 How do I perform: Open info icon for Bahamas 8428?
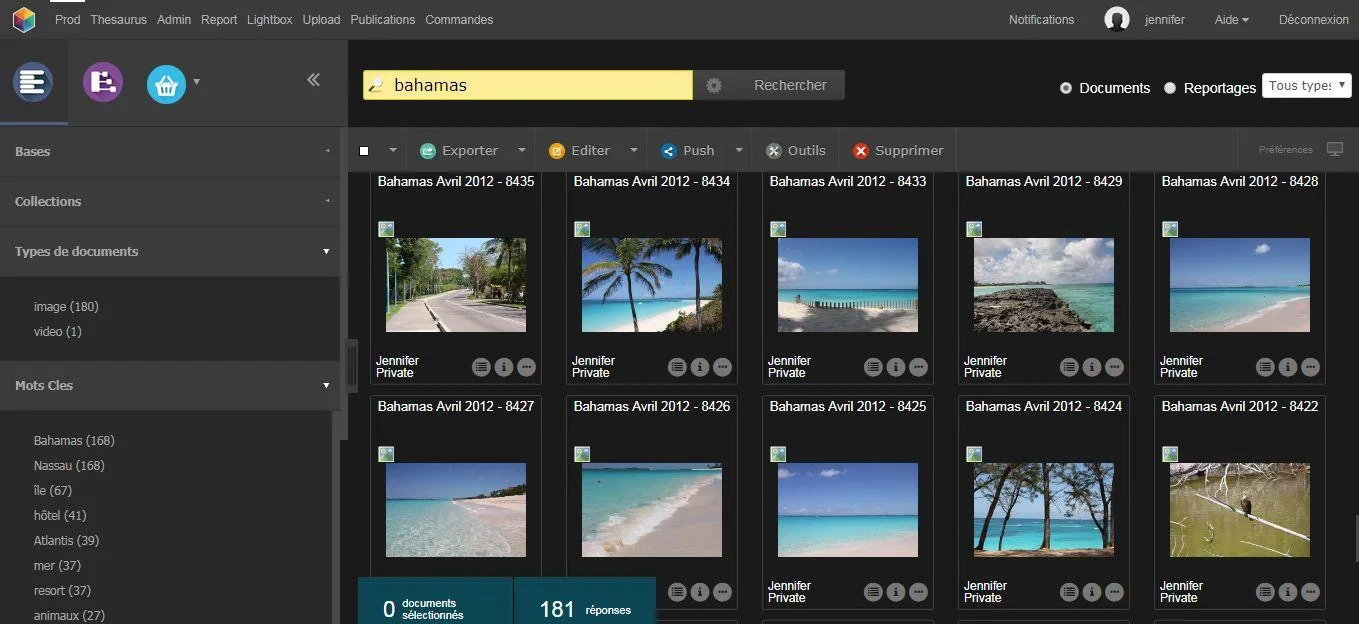(1288, 367)
